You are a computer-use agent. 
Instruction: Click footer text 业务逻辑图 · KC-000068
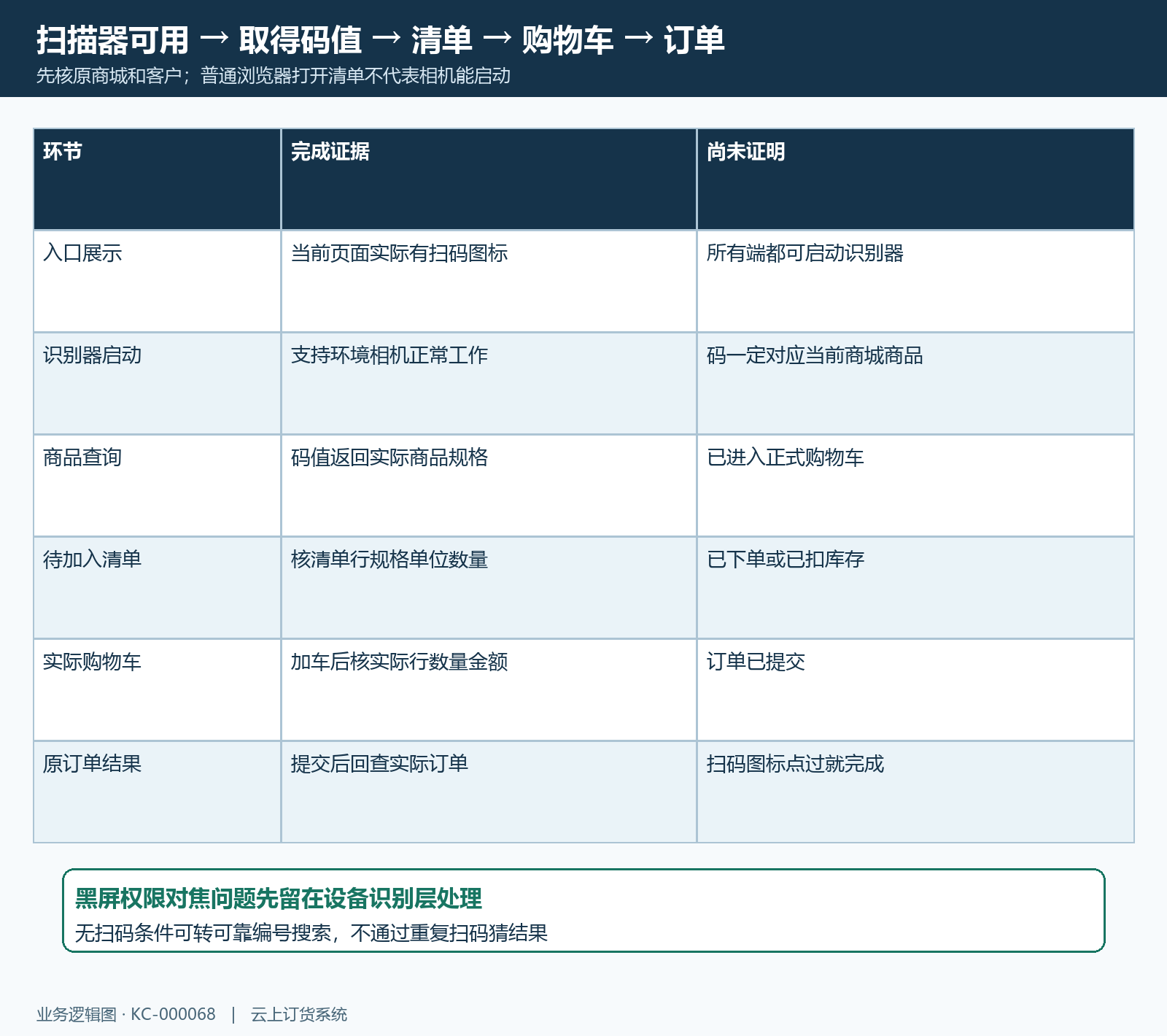126,1014
